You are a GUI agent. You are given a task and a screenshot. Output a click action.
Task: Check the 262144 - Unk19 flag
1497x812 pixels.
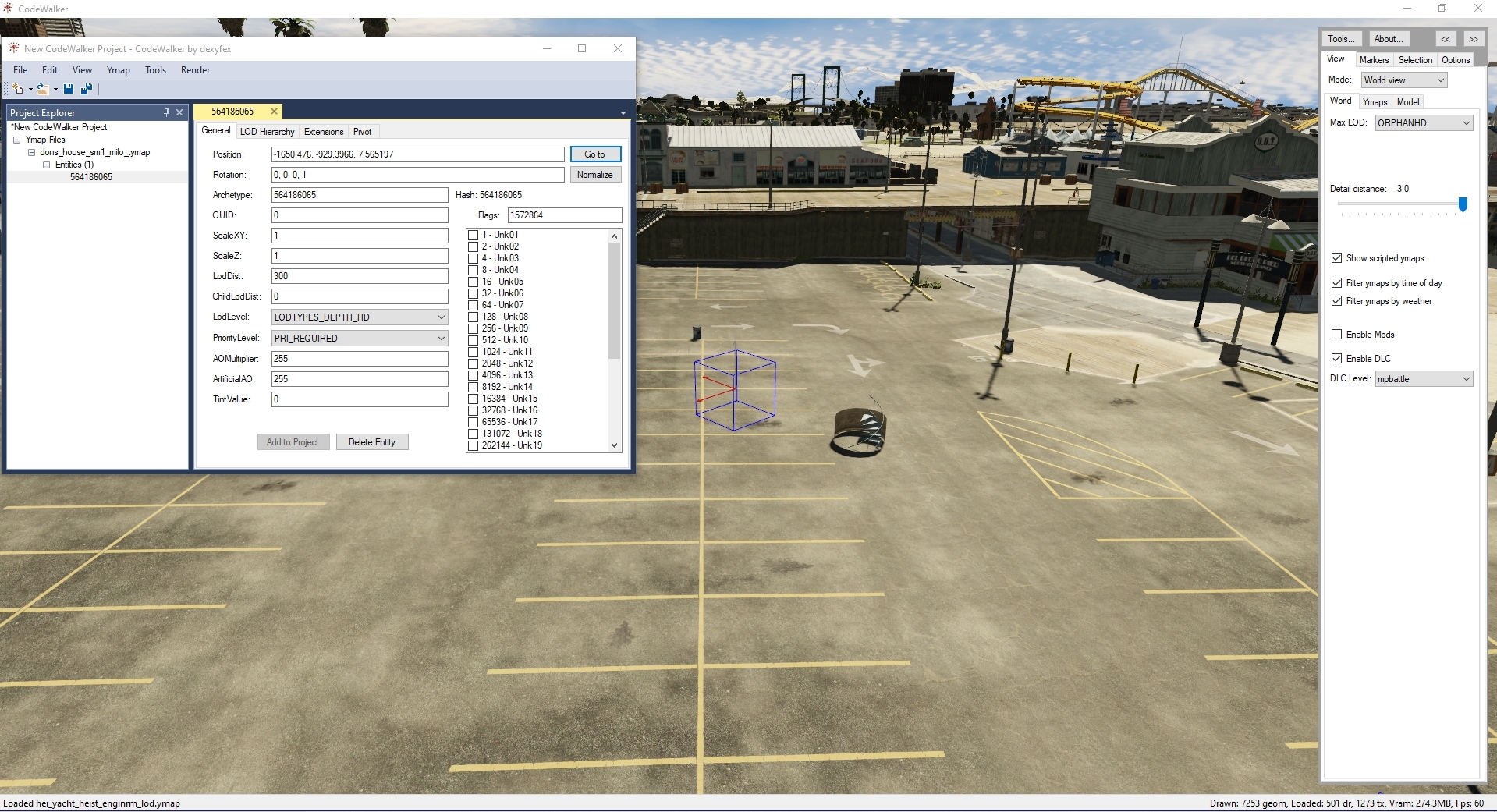coord(473,445)
